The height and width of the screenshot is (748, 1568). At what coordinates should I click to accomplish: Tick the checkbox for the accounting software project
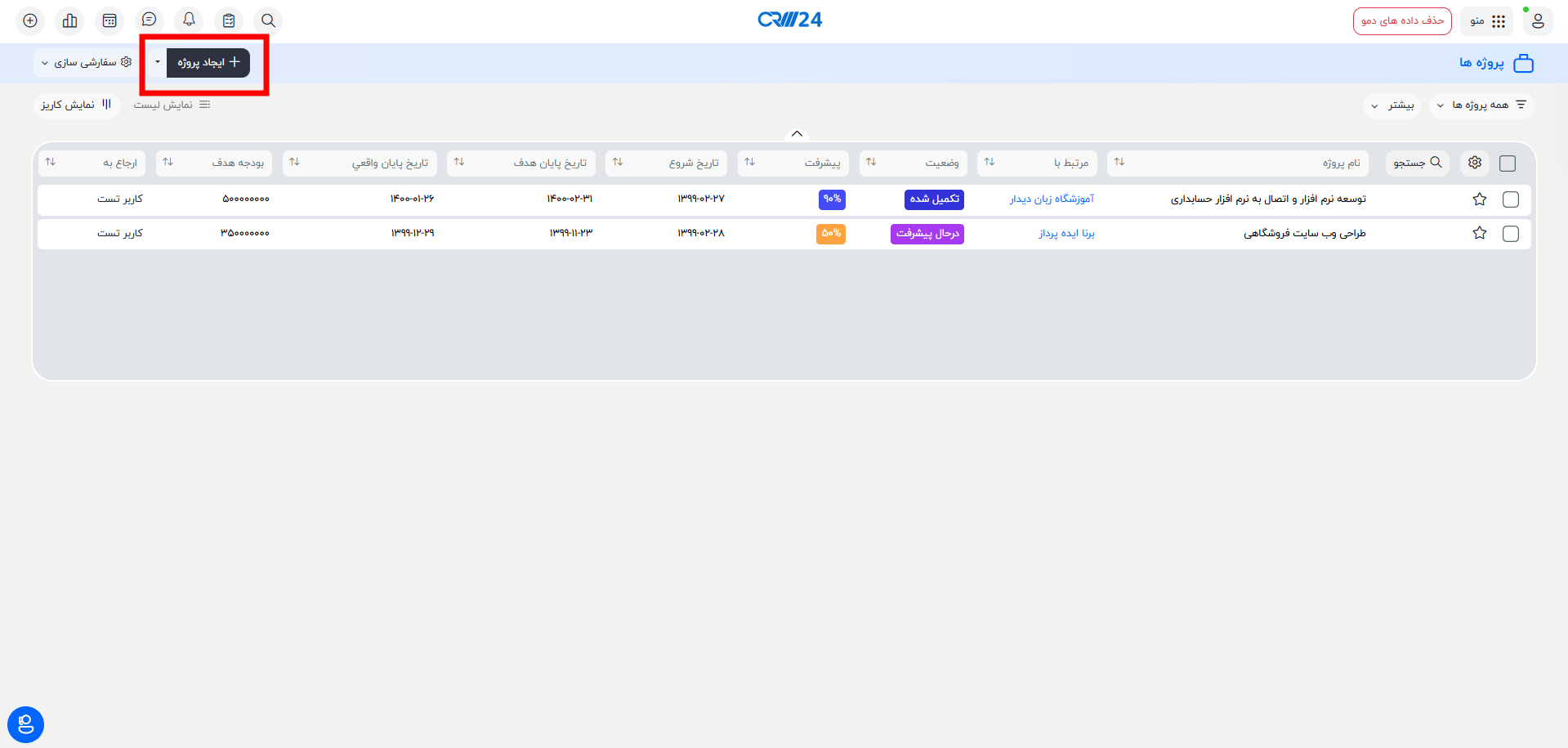click(x=1510, y=199)
